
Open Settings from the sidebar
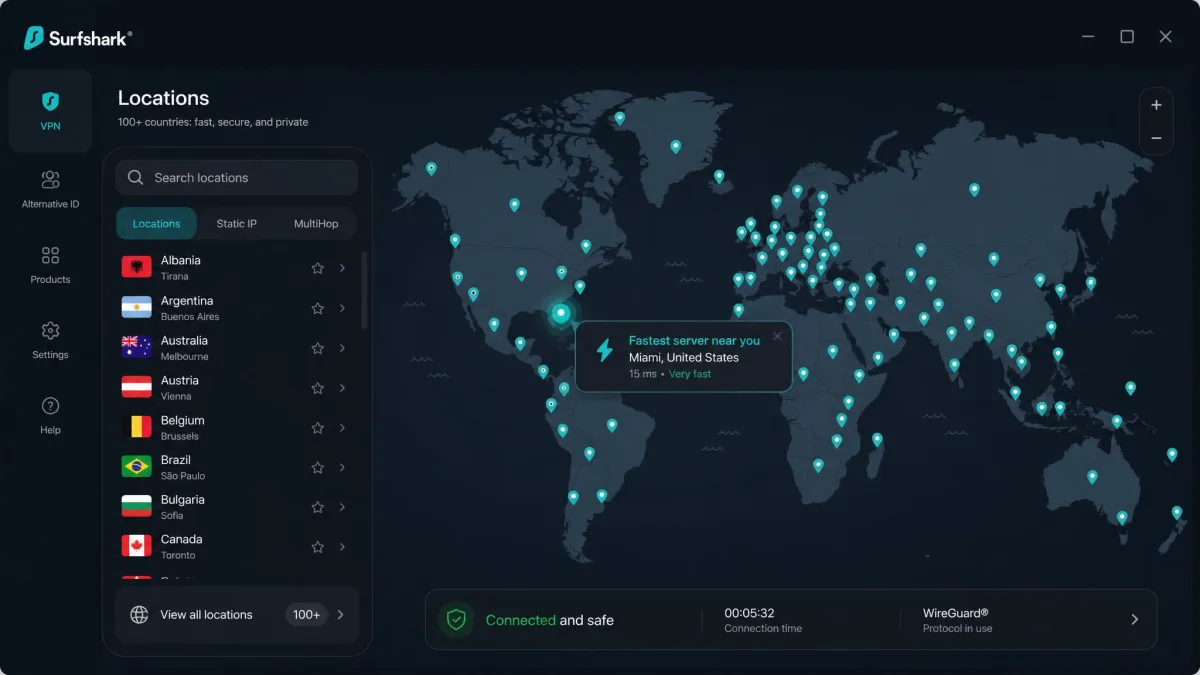point(50,340)
